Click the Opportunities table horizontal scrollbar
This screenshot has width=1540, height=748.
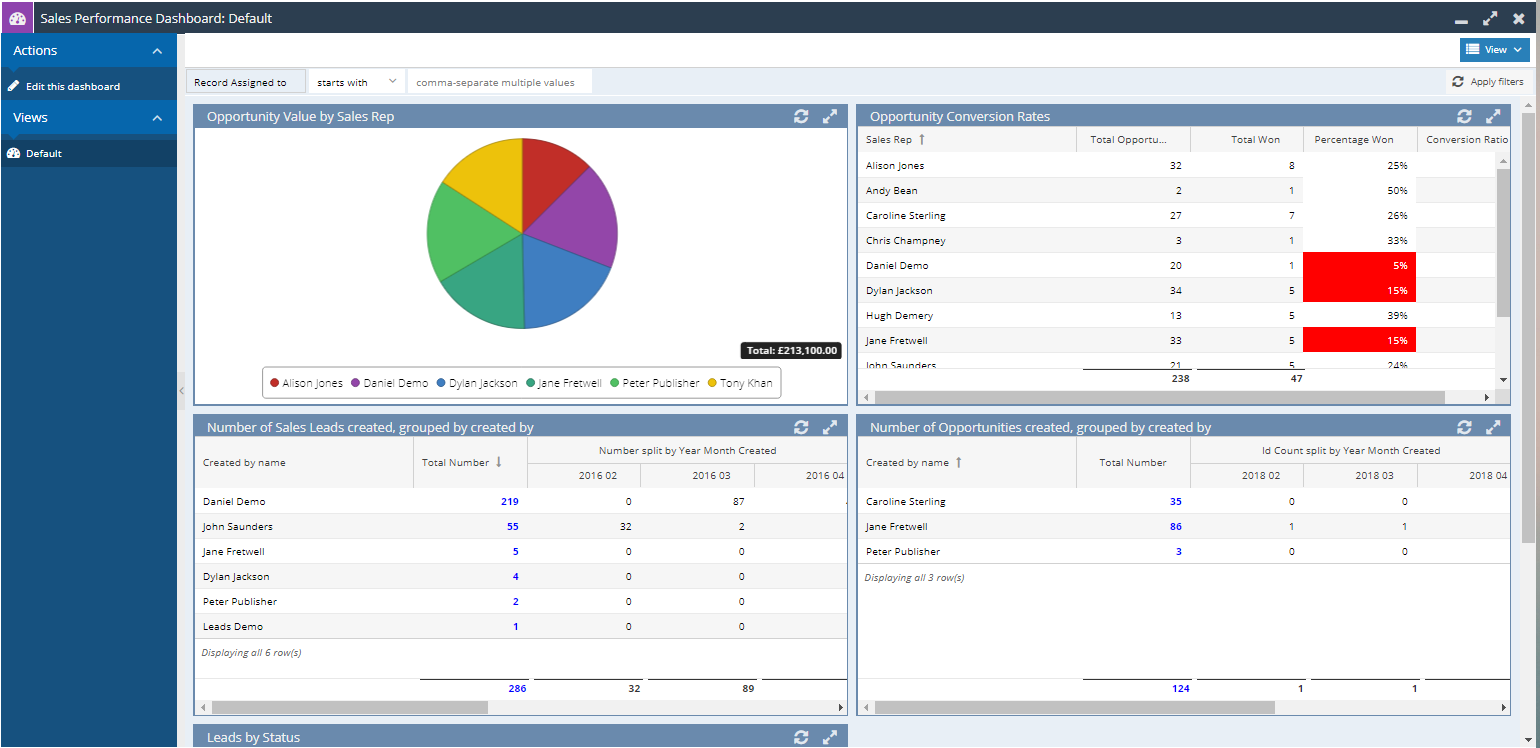(x=1075, y=707)
